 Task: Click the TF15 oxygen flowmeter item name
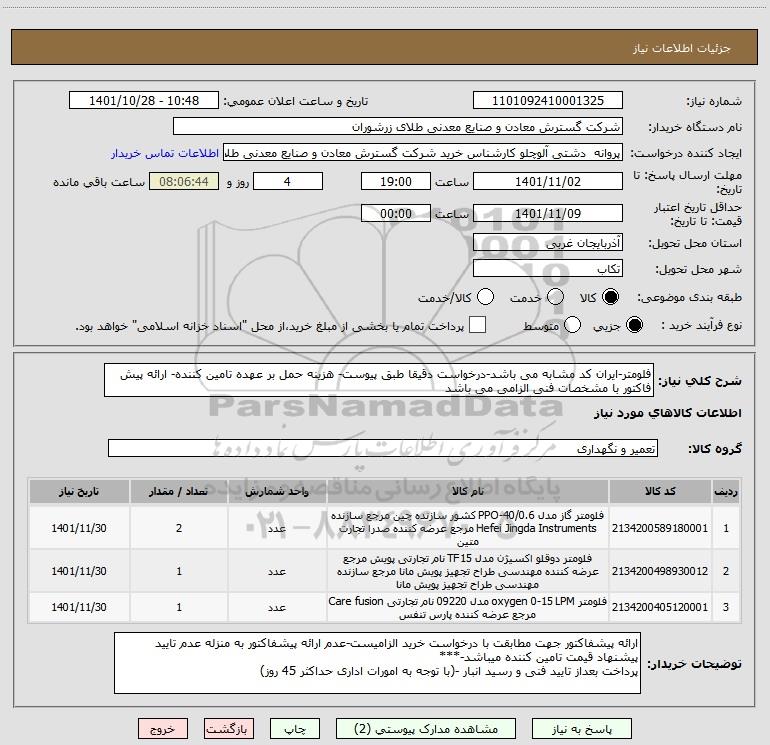(468, 572)
